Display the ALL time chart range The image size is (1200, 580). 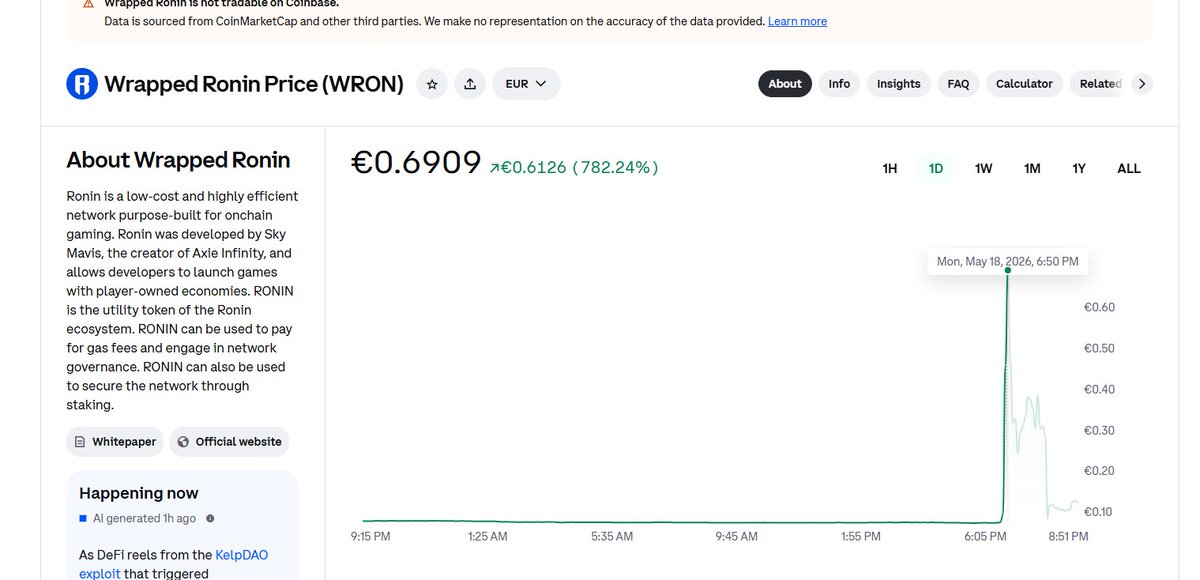click(1129, 168)
